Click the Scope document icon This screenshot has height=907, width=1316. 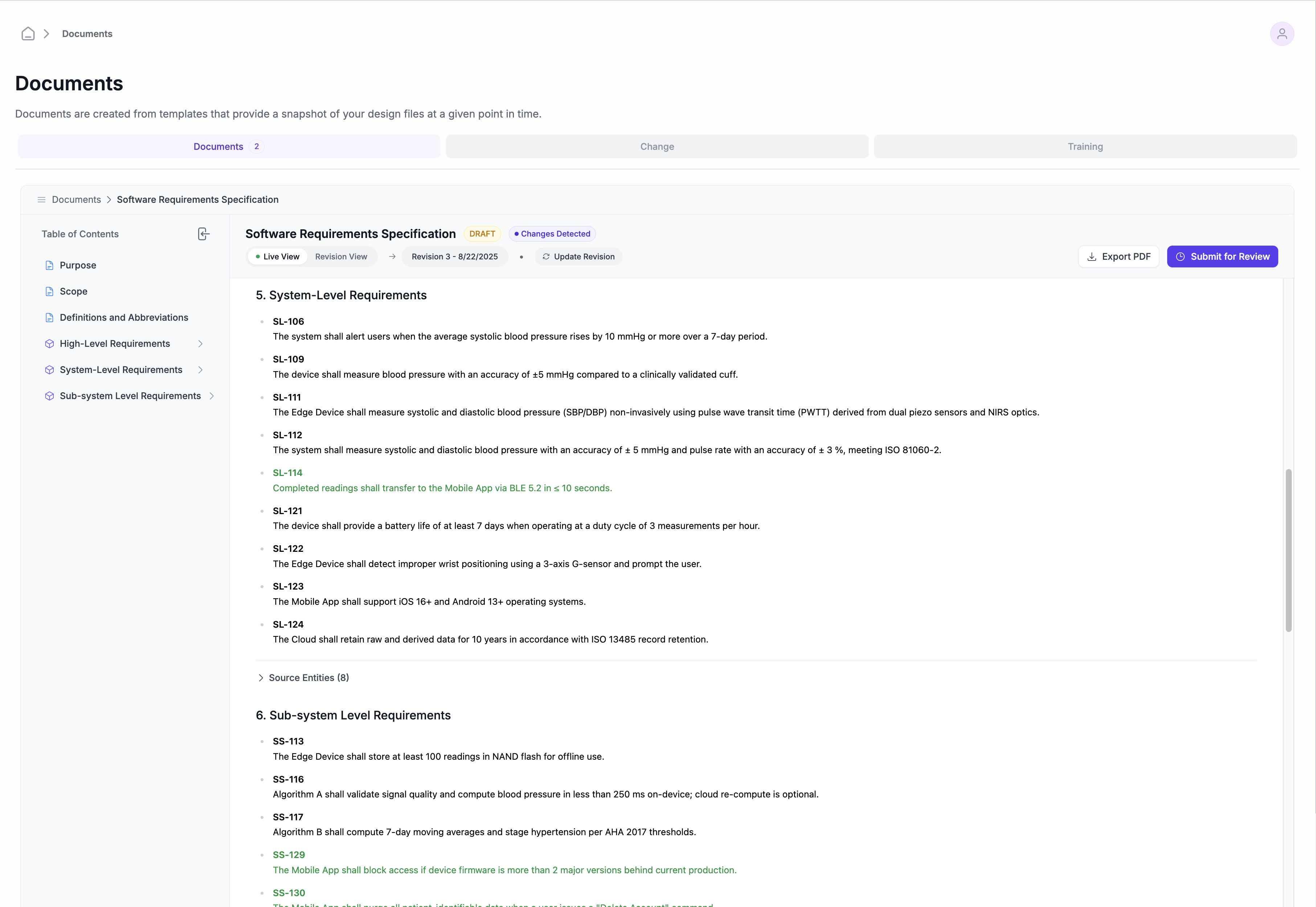49,292
